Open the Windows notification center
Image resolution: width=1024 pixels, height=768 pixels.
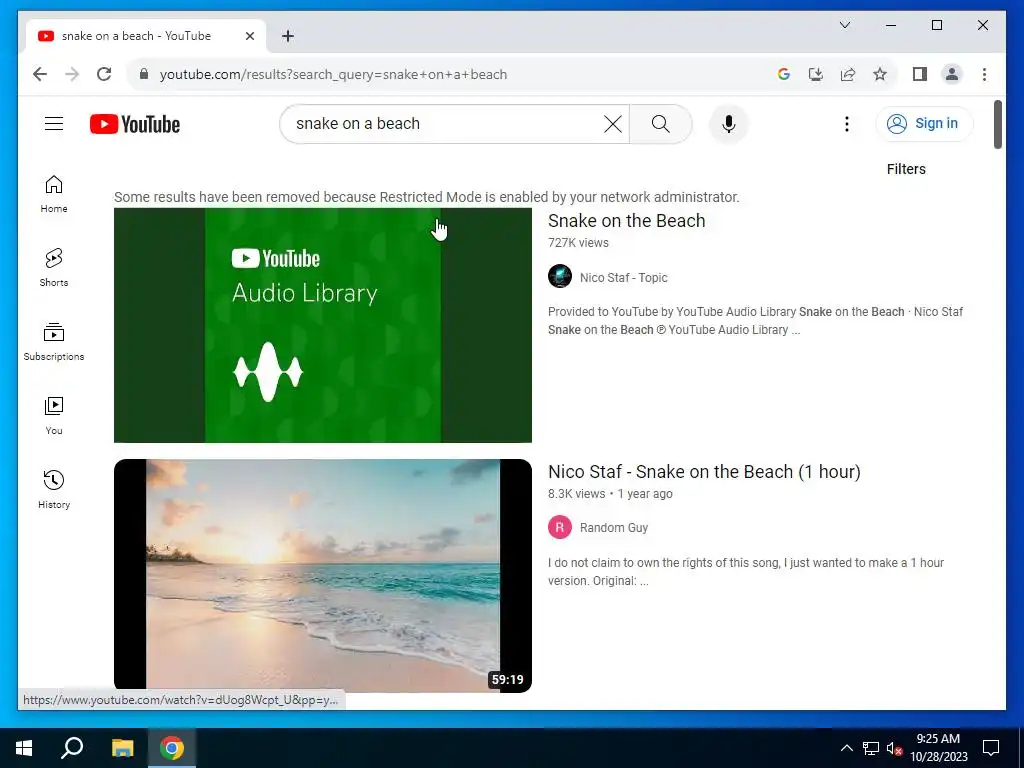point(991,748)
